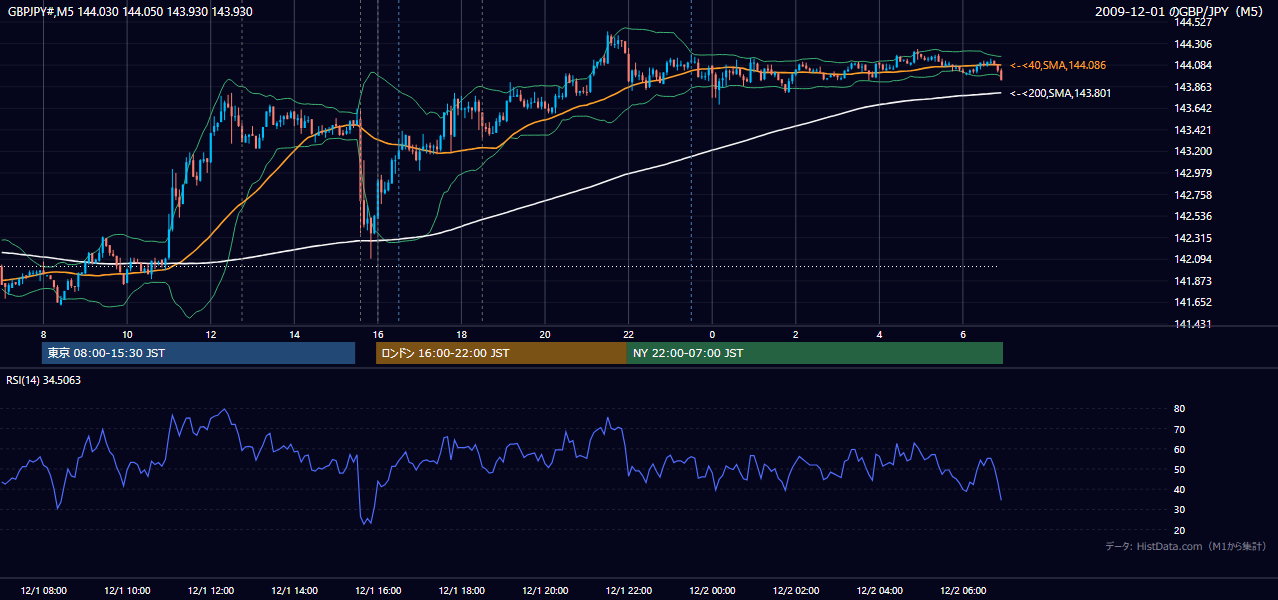Click price axis label 144.084
1278x600 pixels.
(1193, 65)
